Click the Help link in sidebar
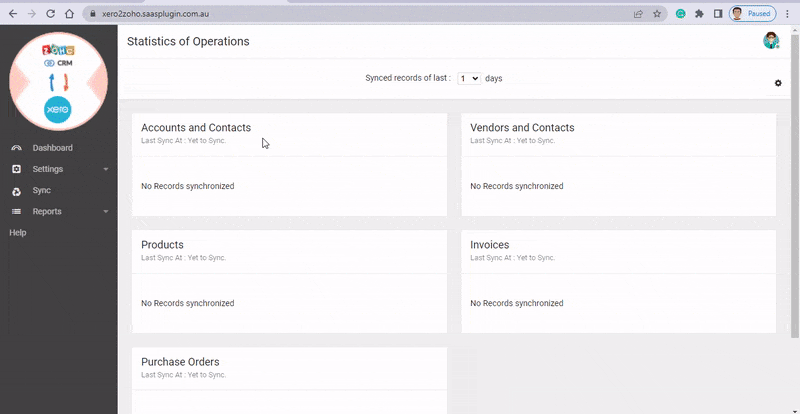Viewport: 800px width, 414px height. (x=18, y=233)
